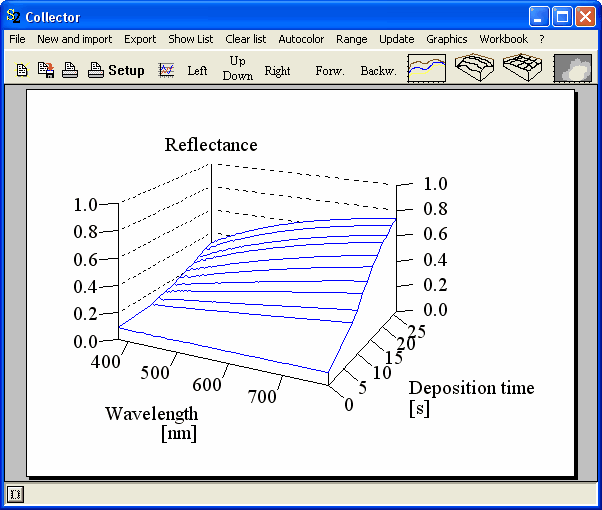Choose the shaded cloud plot view

(x=572, y=68)
